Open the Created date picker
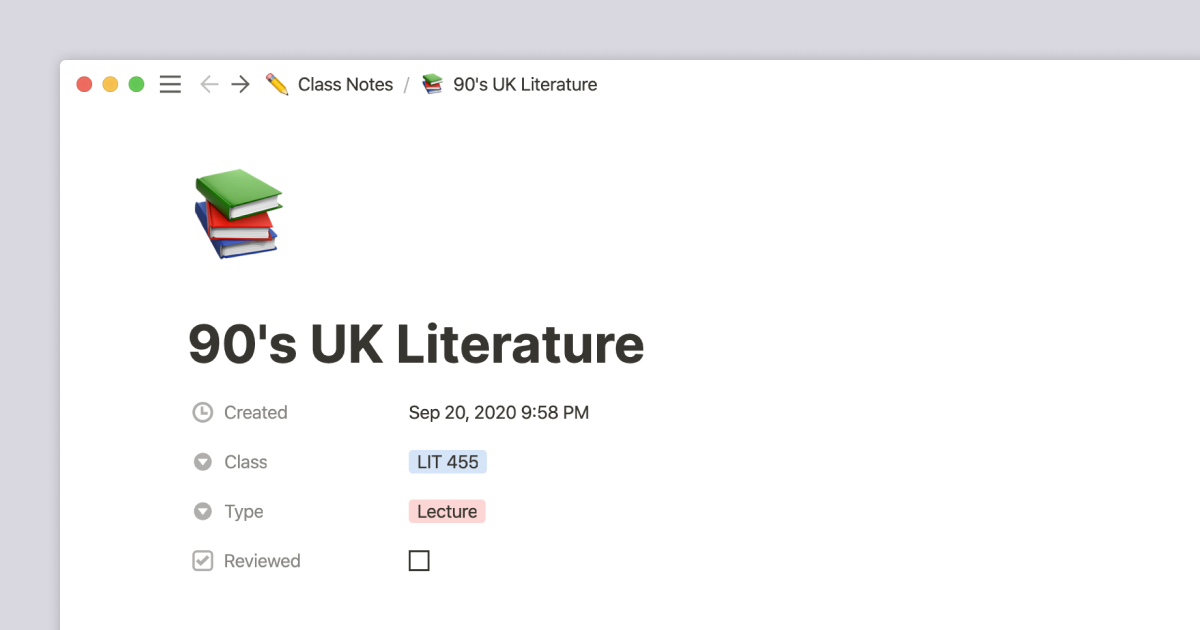1200x630 pixels. (x=498, y=412)
